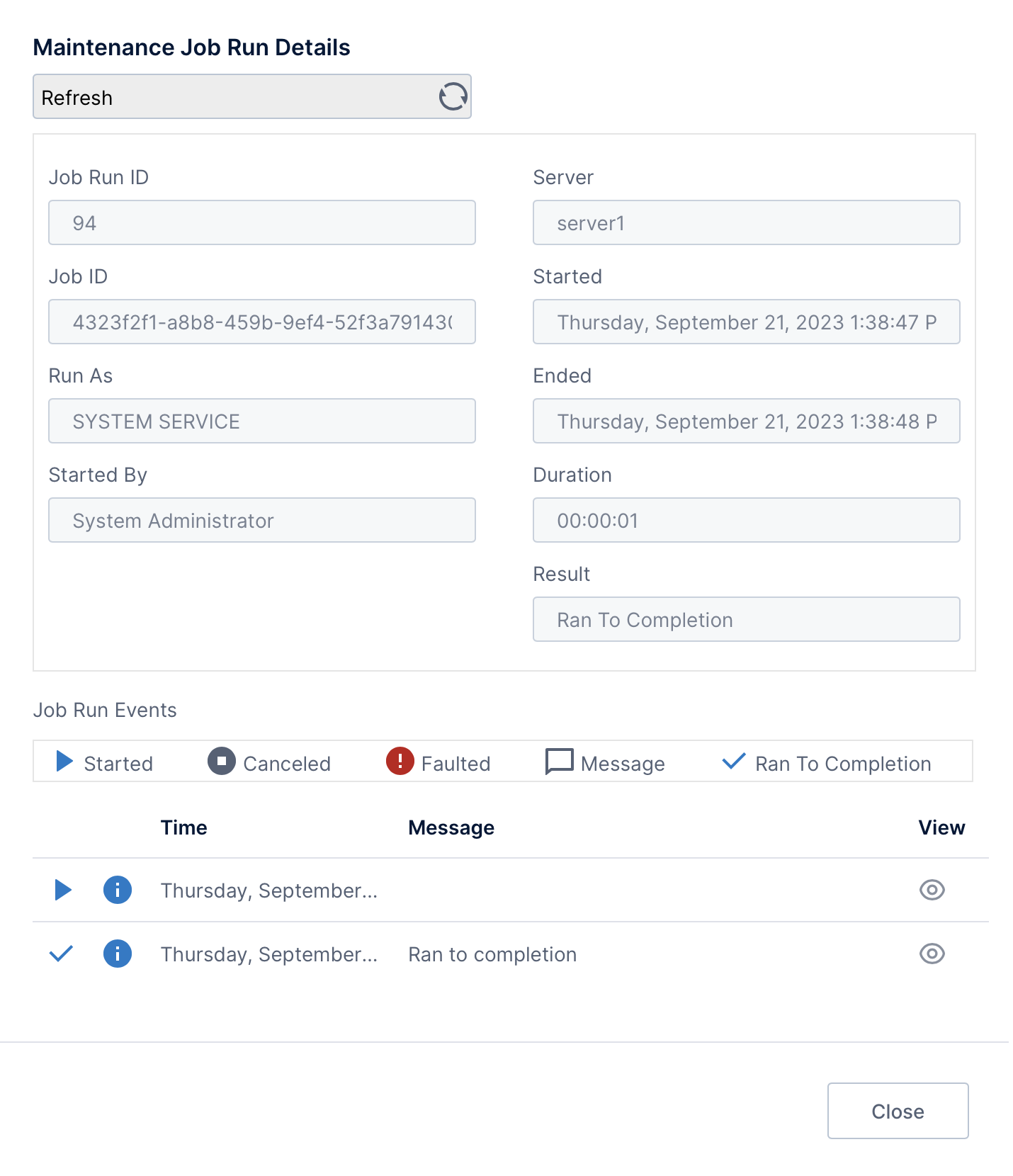Click the Canceled stop legend icon
Viewport: 1013px width, 1176px height.
pyautogui.click(x=221, y=762)
